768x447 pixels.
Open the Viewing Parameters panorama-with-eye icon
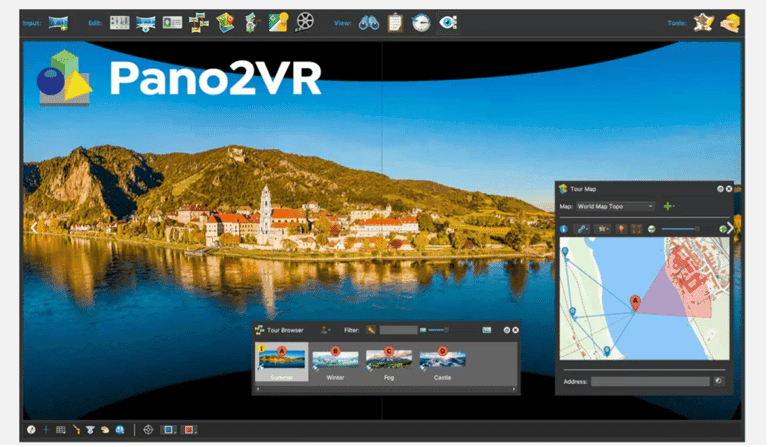click(x=146, y=23)
